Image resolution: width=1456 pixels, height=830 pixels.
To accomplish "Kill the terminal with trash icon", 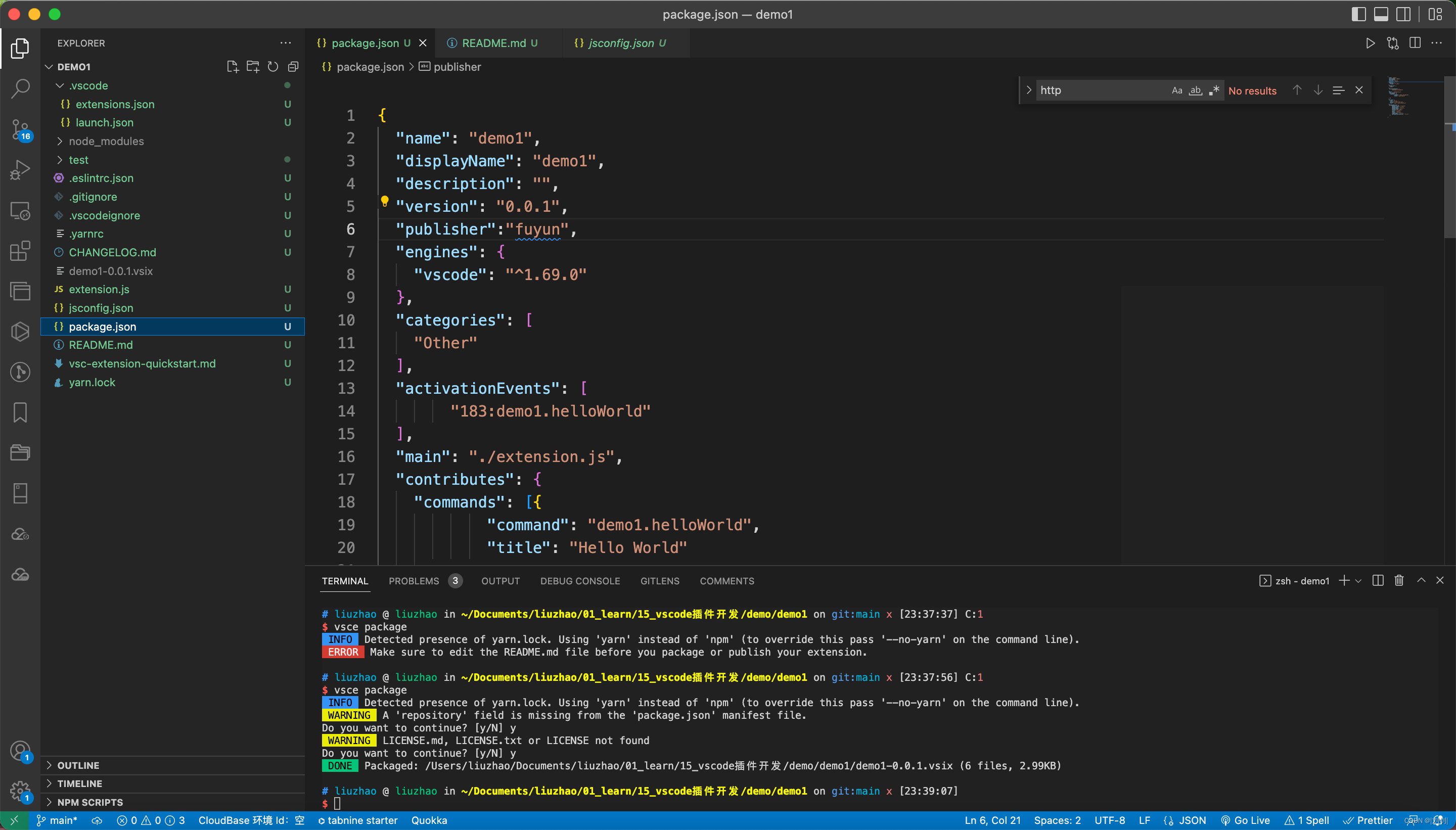I will tap(1398, 580).
